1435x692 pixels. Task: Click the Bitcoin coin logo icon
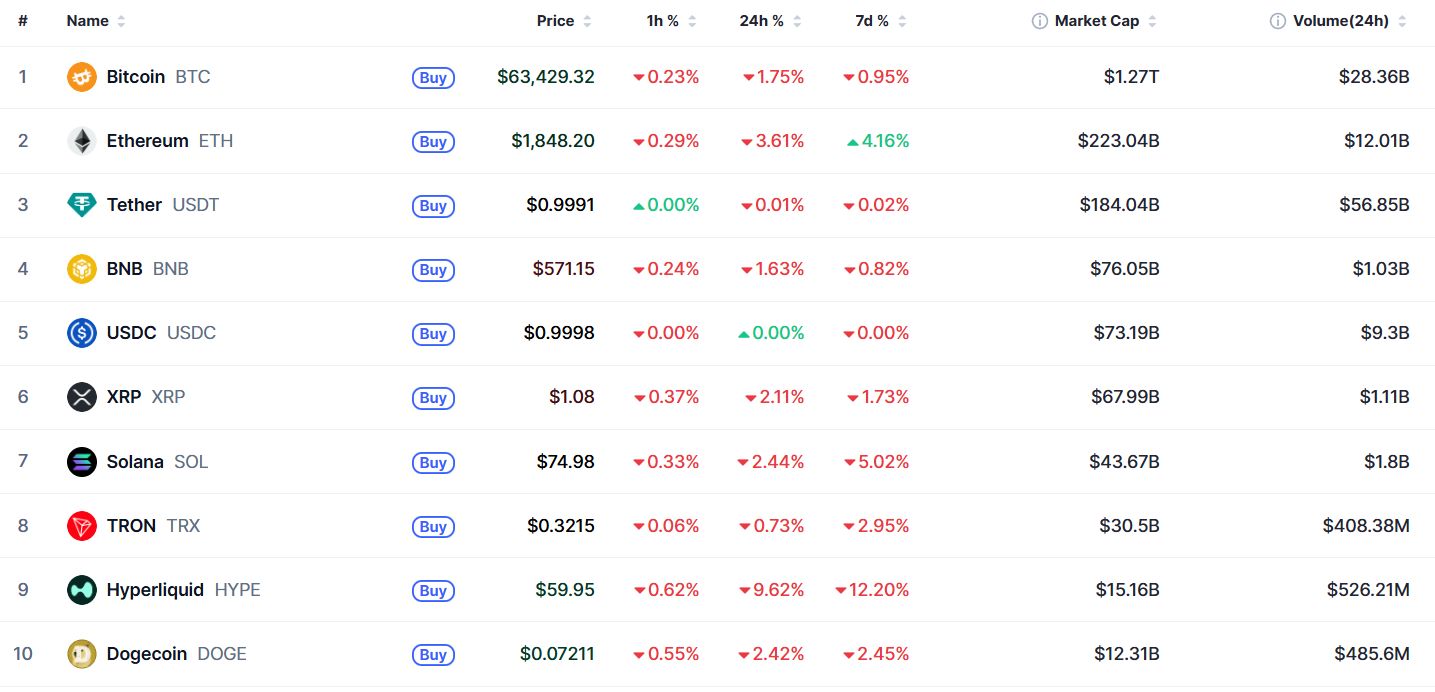82,77
